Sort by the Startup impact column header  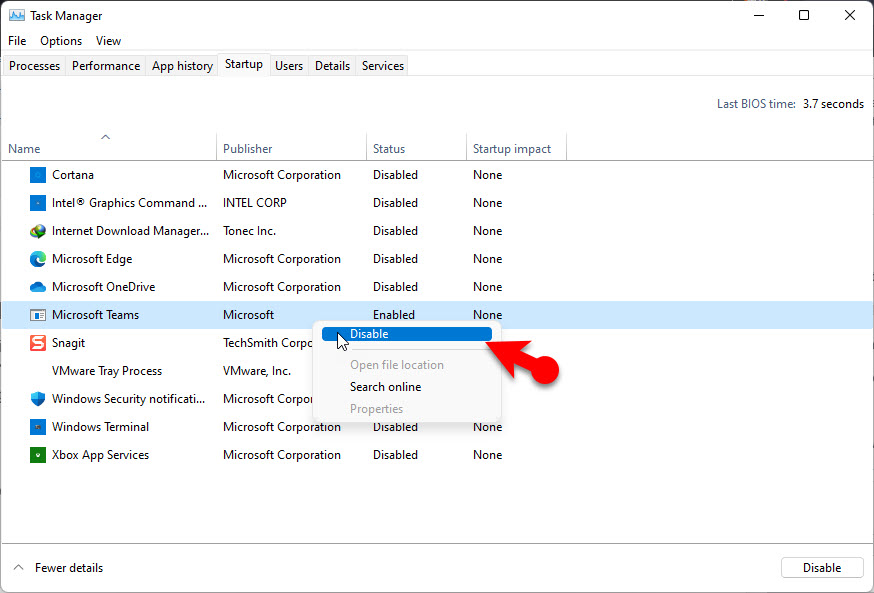(x=516, y=147)
